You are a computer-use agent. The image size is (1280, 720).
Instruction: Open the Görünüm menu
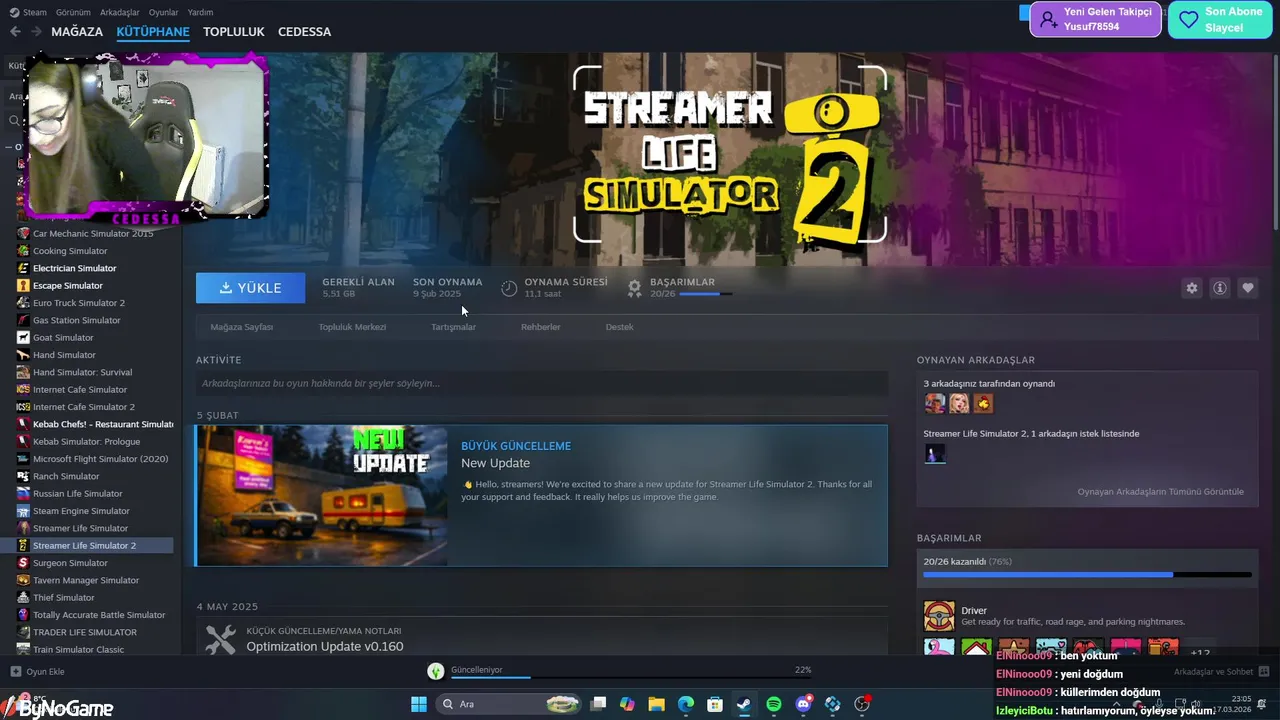(73, 12)
